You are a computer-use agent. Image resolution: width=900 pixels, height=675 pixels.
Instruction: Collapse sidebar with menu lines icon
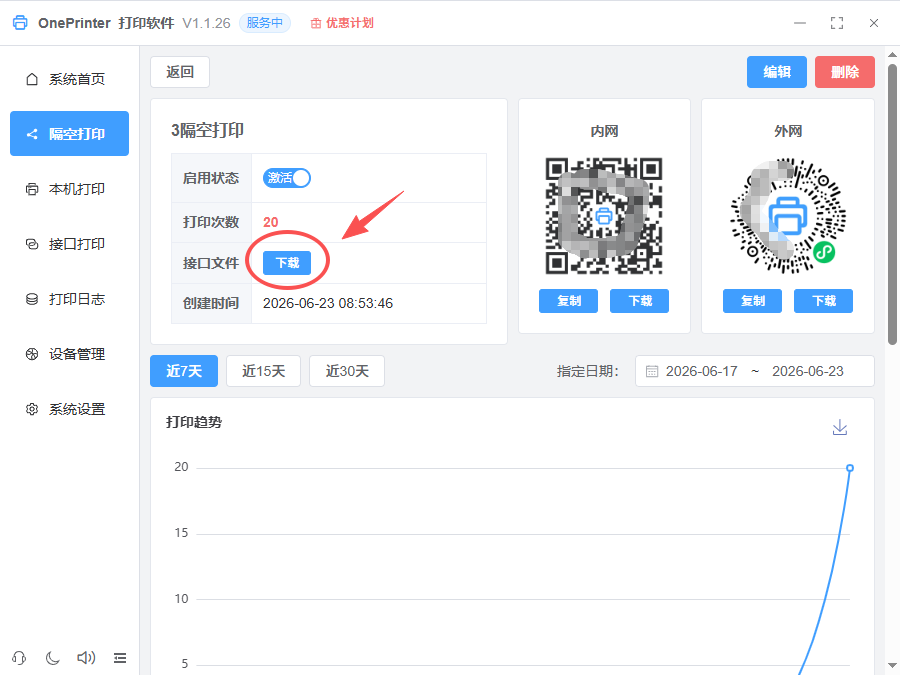pyautogui.click(x=119, y=658)
